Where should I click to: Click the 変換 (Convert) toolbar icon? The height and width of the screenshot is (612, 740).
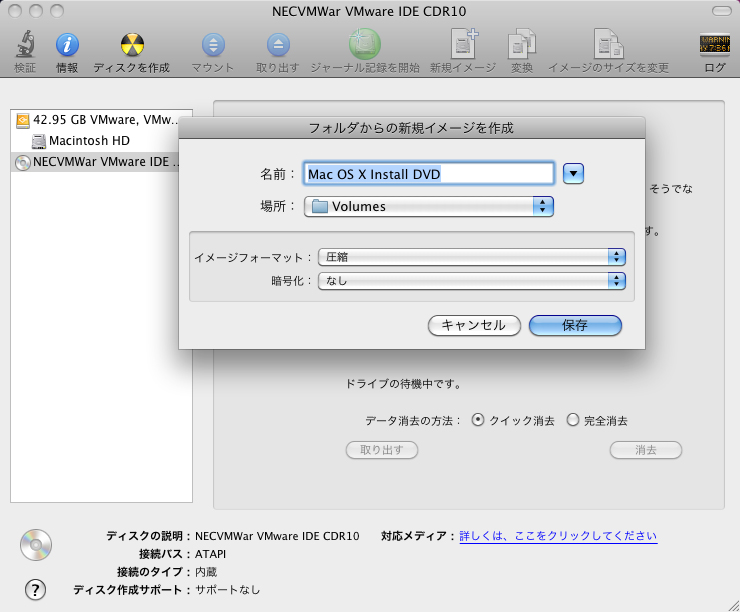coord(521,44)
